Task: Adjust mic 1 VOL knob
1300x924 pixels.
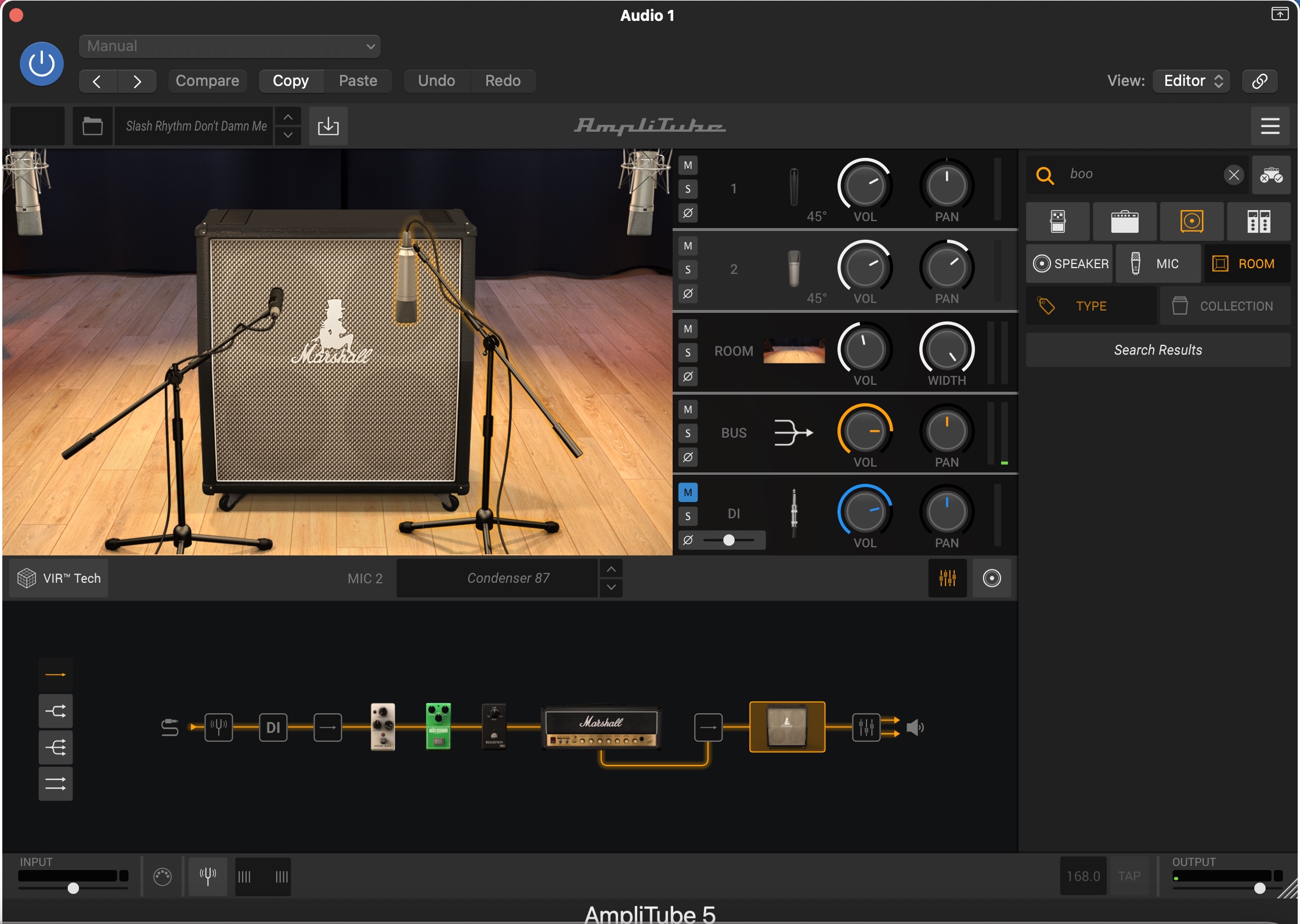Action: [x=865, y=185]
